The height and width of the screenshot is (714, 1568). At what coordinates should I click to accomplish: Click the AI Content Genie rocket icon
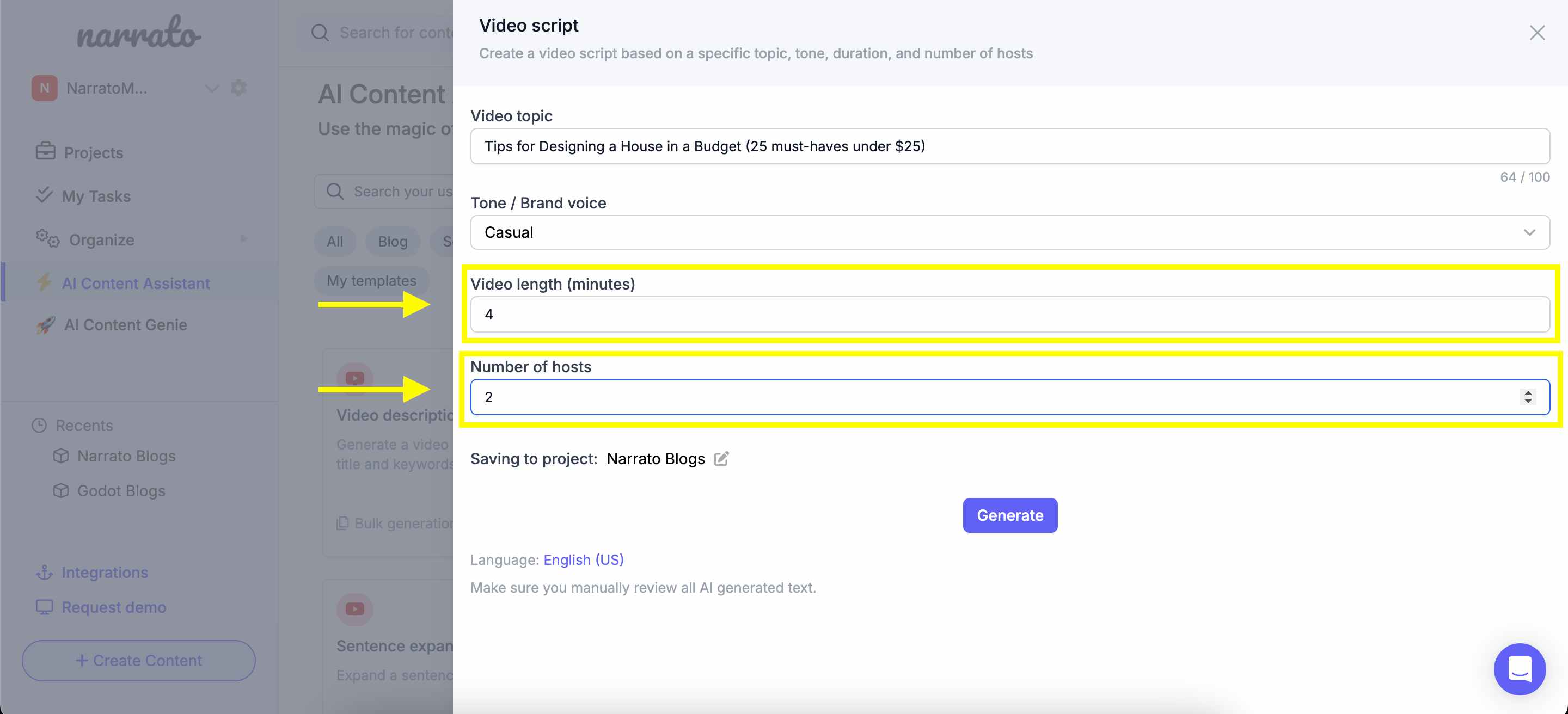[46, 325]
